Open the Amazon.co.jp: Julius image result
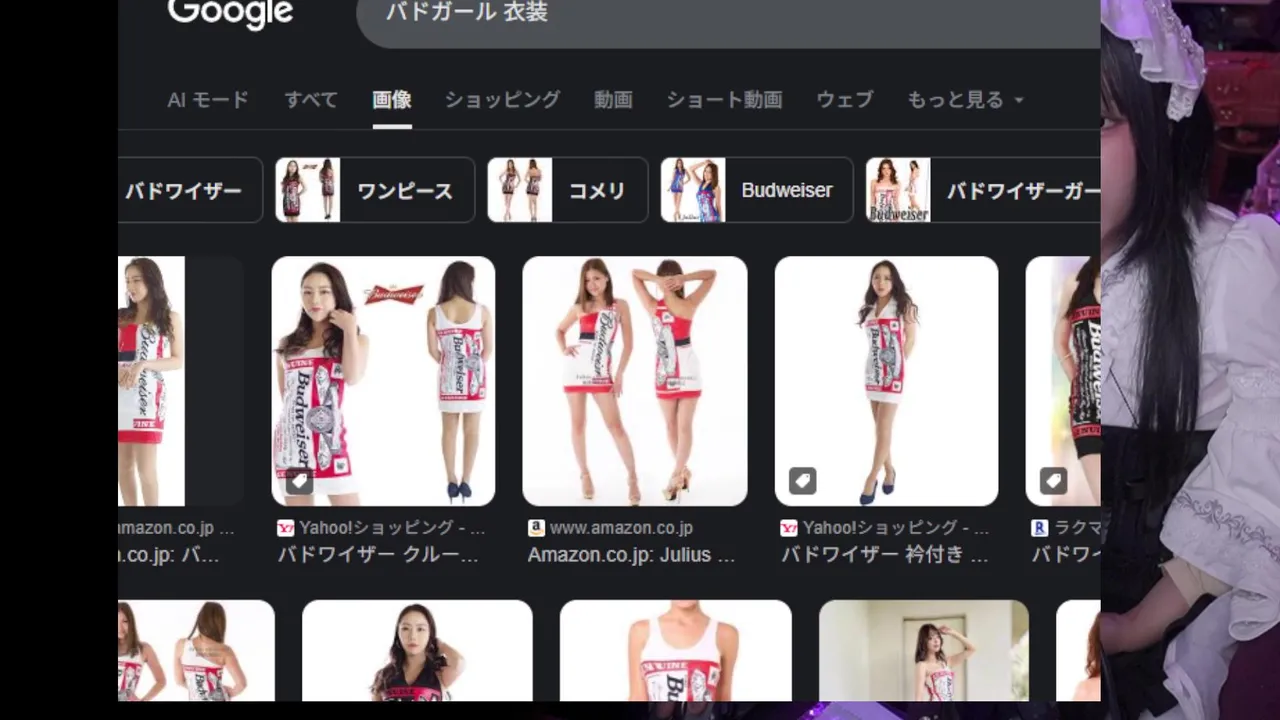The image size is (1280, 720). [x=635, y=381]
